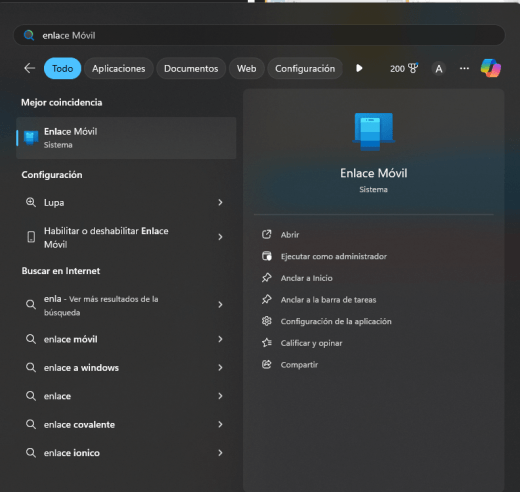Click the search icon beside plain 'enlace'
The width and height of the screenshot is (520, 492).
(31, 396)
